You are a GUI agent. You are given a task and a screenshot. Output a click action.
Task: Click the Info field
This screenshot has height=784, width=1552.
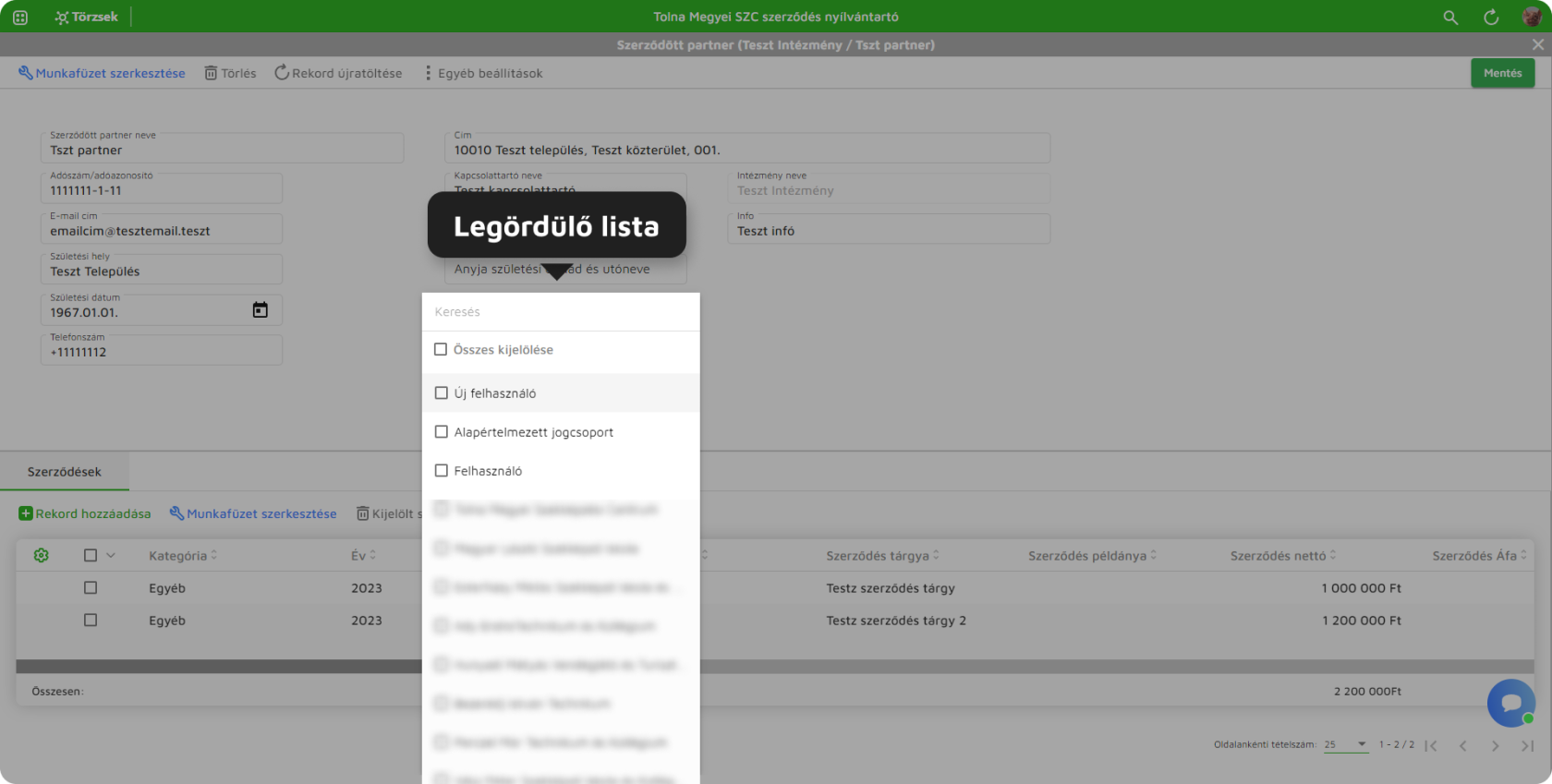tap(889, 229)
